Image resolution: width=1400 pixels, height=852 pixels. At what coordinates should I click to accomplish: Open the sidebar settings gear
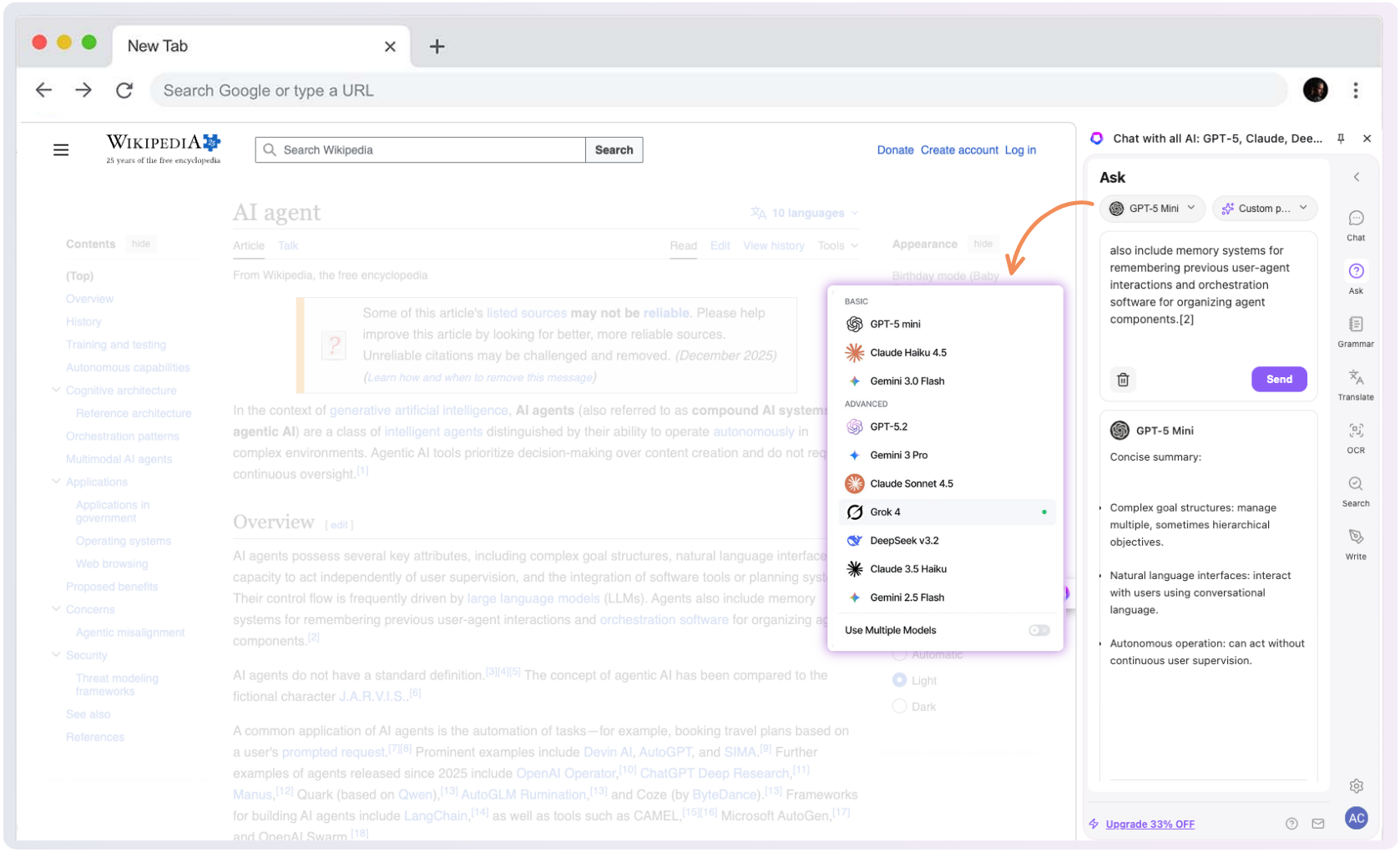coord(1356,786)
